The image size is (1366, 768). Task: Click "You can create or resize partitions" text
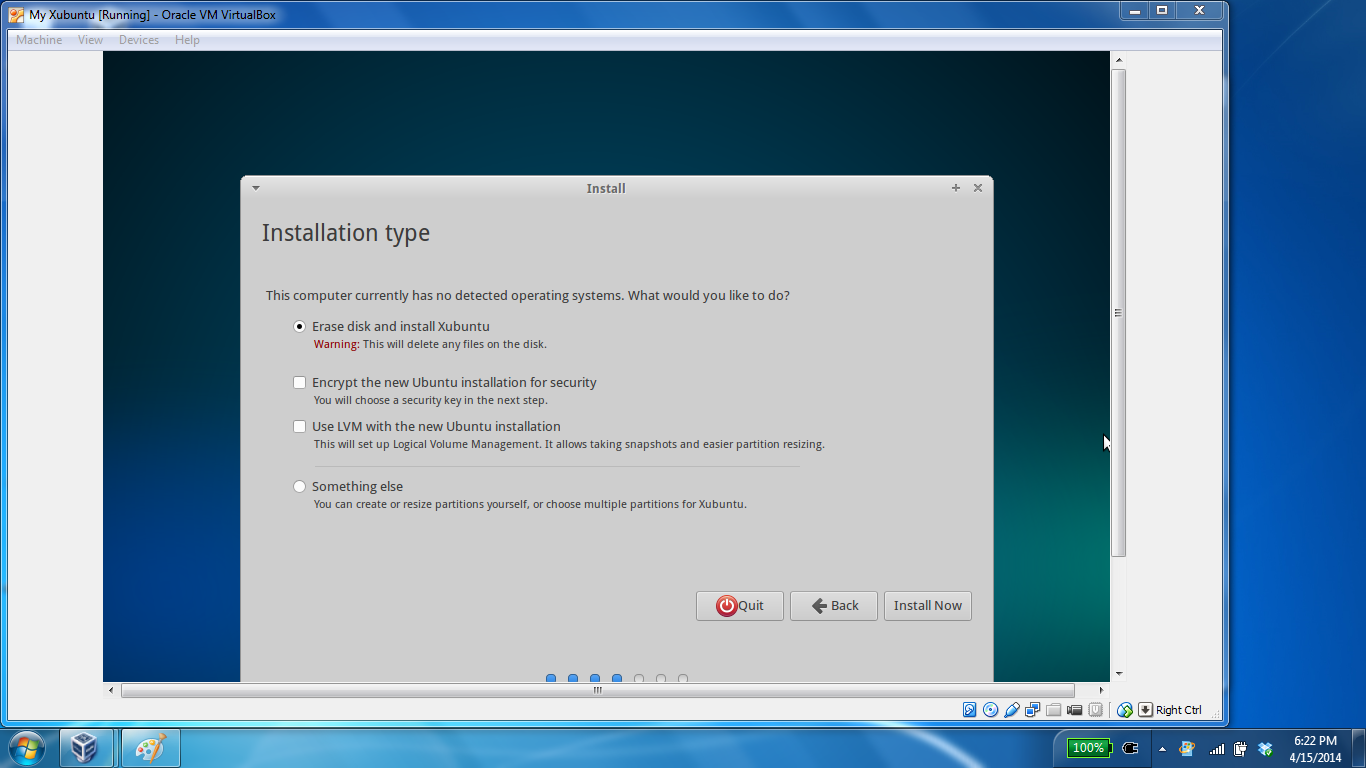530,504
